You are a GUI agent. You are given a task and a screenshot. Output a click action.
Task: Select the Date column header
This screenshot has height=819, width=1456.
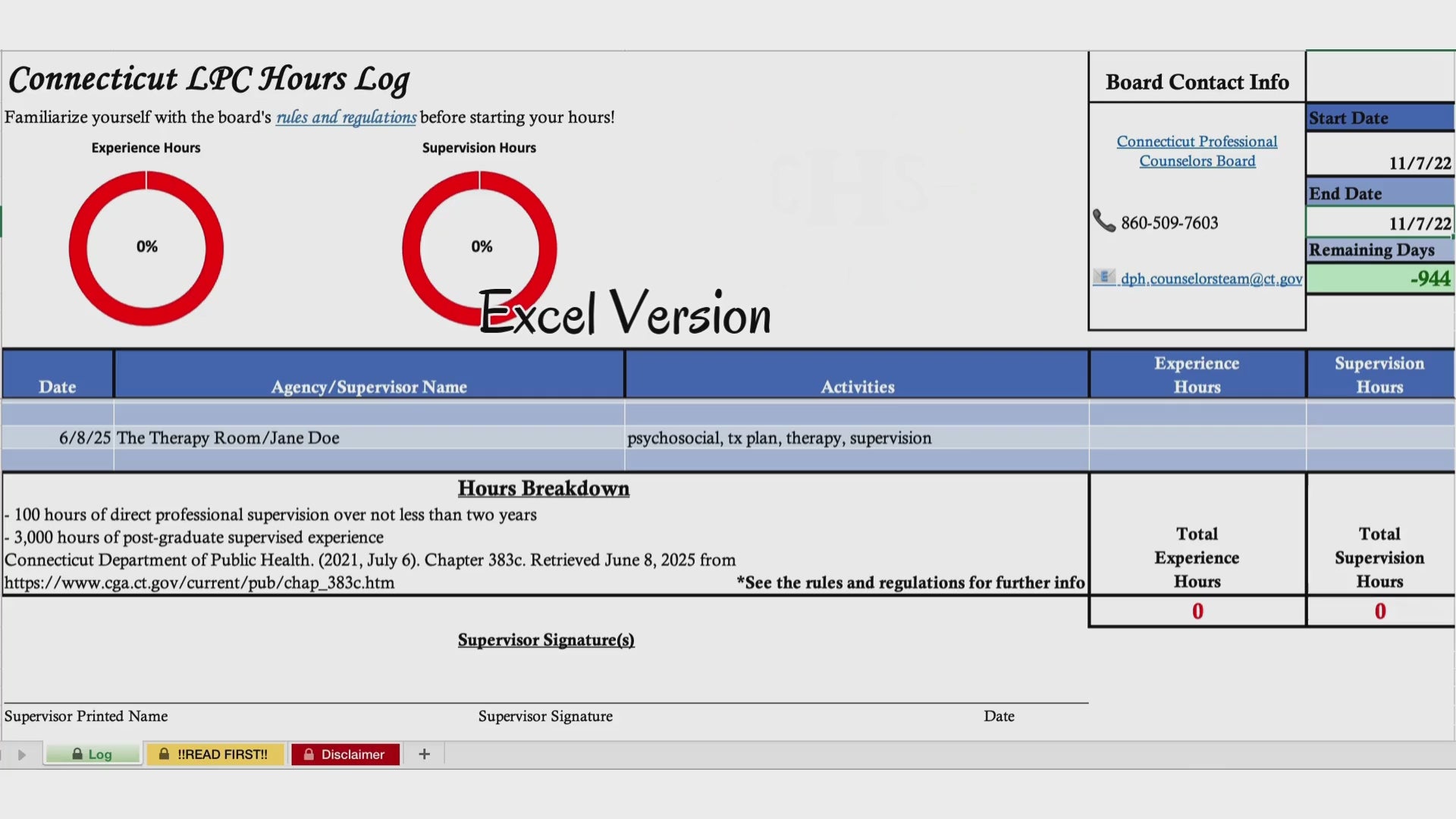[58, 374]
